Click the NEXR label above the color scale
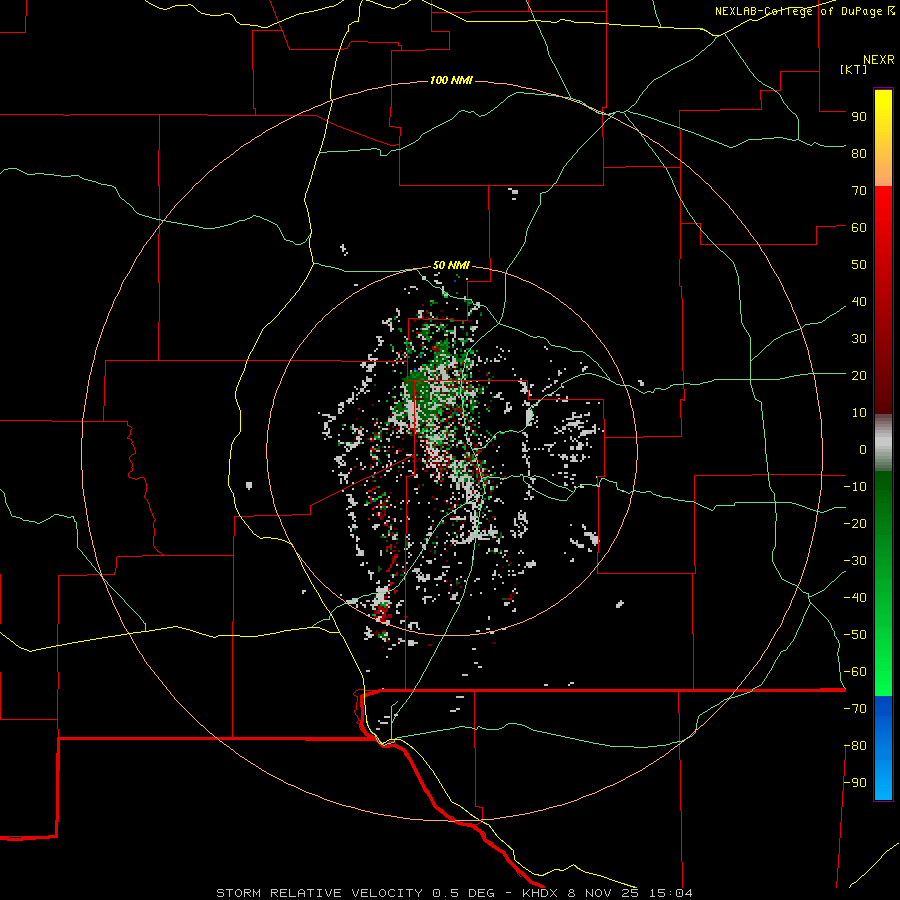Image resolution: width=900 pixels, height=900 pixels. point(878,60)
